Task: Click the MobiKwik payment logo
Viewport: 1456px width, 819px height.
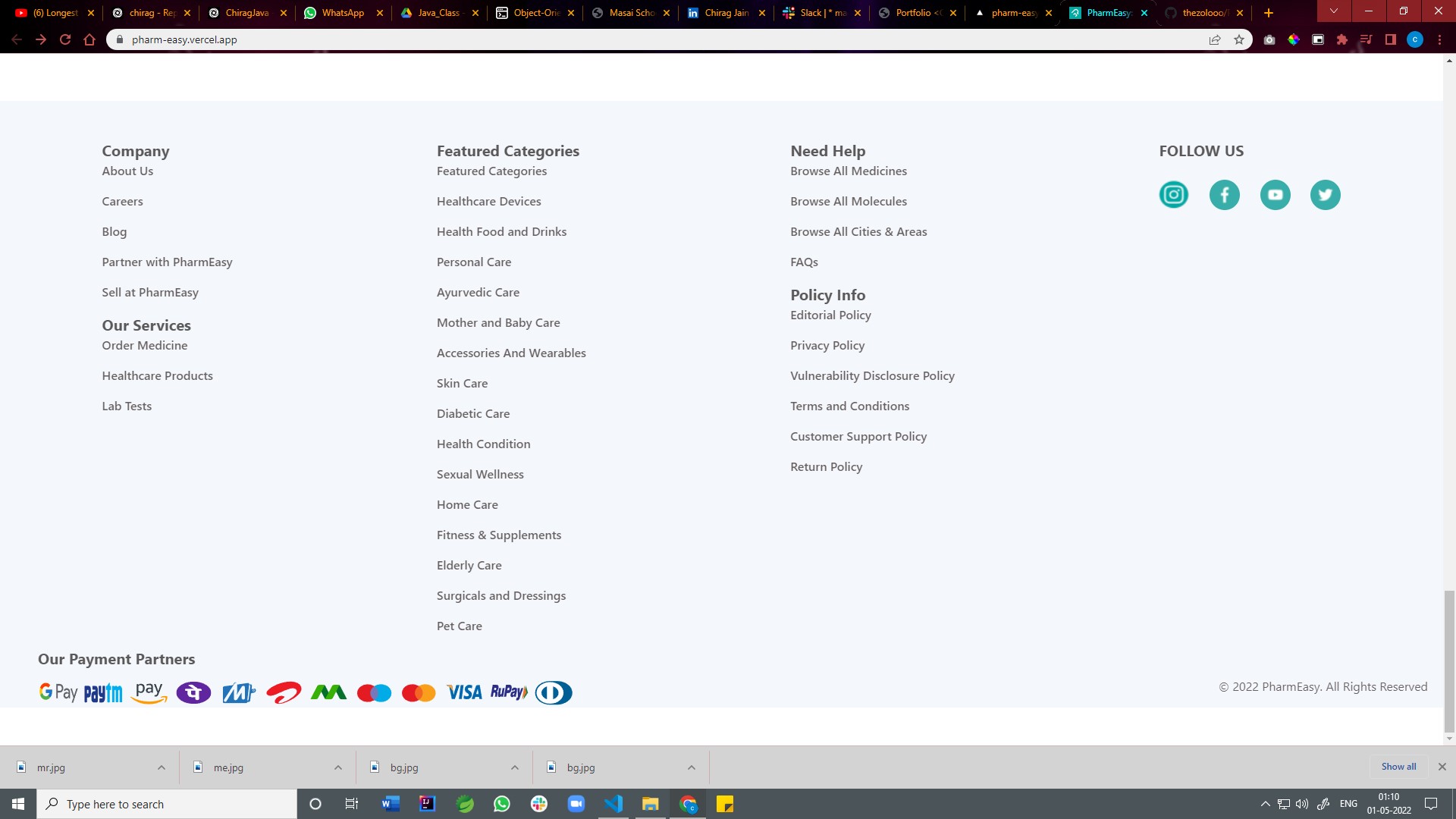Action: coord(239,692)
